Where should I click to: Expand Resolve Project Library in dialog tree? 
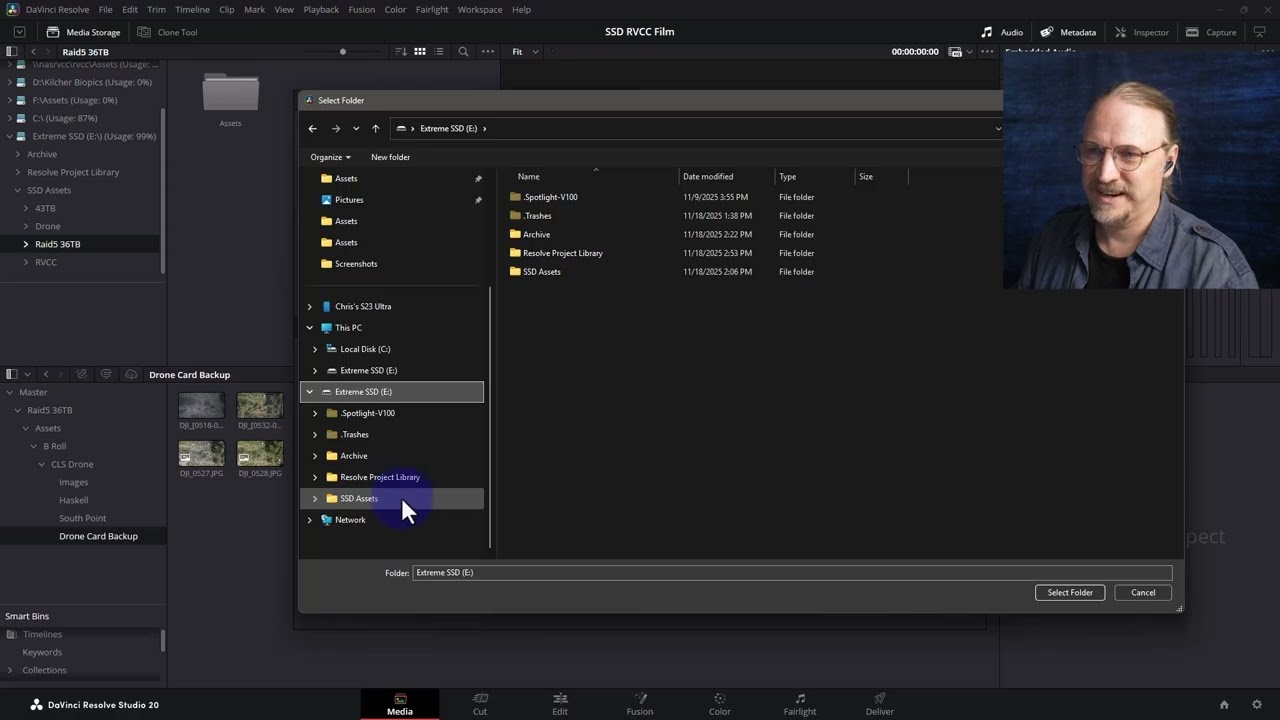(x=315, y=477)
